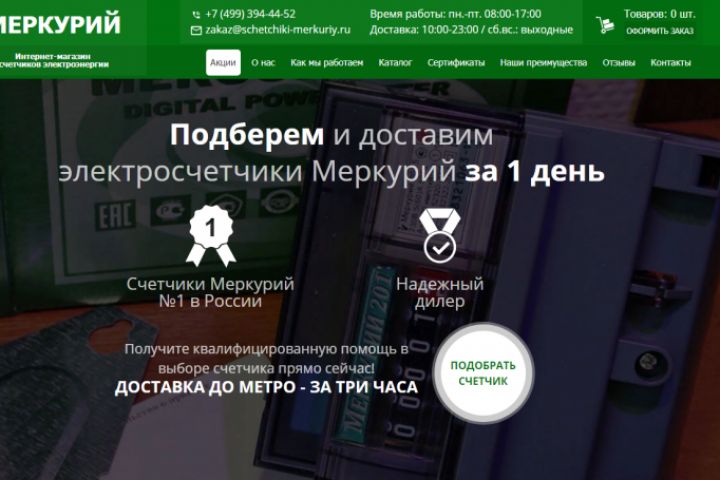This screenshot has height=480, width=720.
Task: View the Сертификаты page
Action: point(456,62)
